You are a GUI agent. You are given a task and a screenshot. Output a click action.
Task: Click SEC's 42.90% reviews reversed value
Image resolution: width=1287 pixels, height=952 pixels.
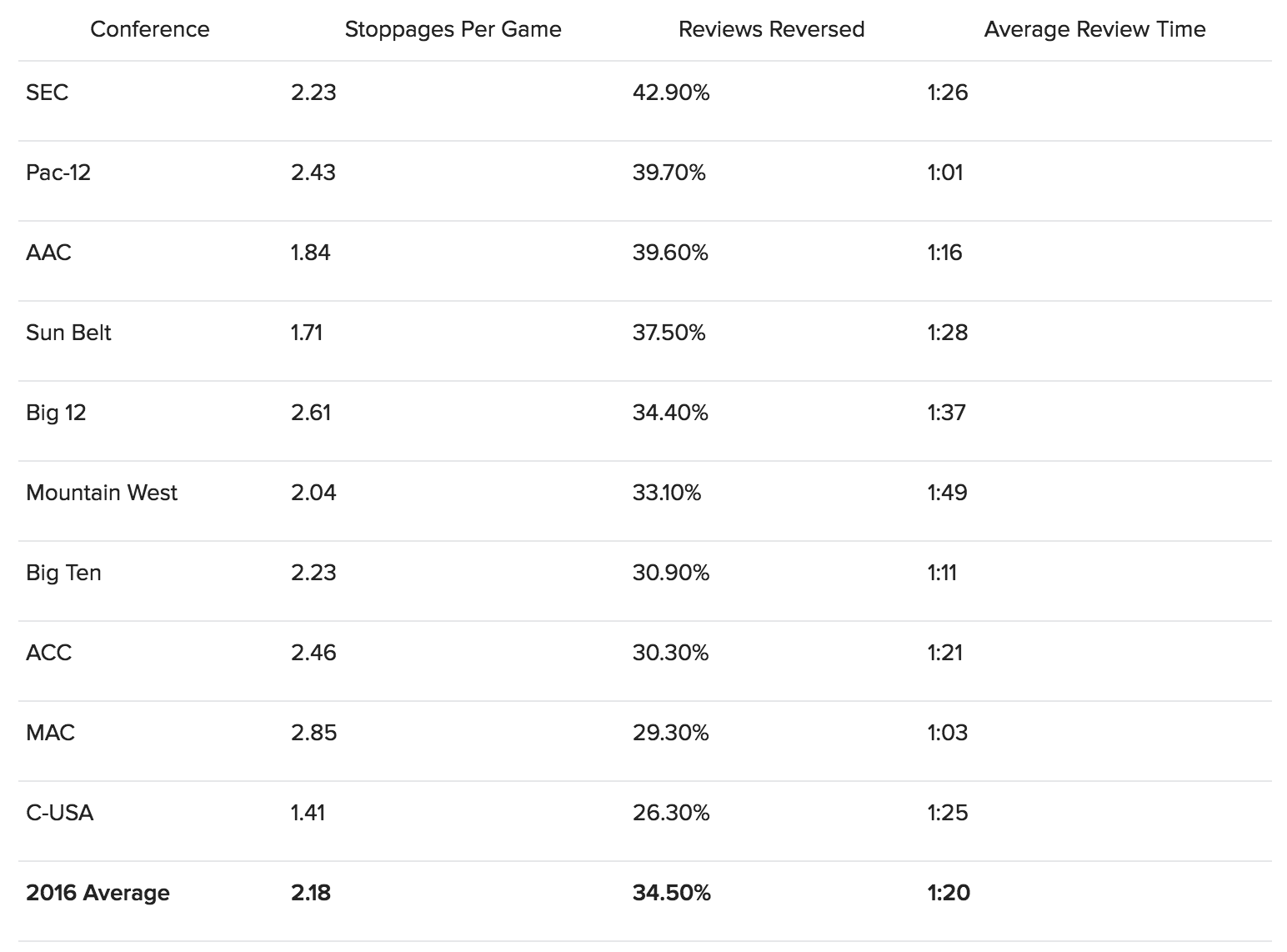[671, 93]
